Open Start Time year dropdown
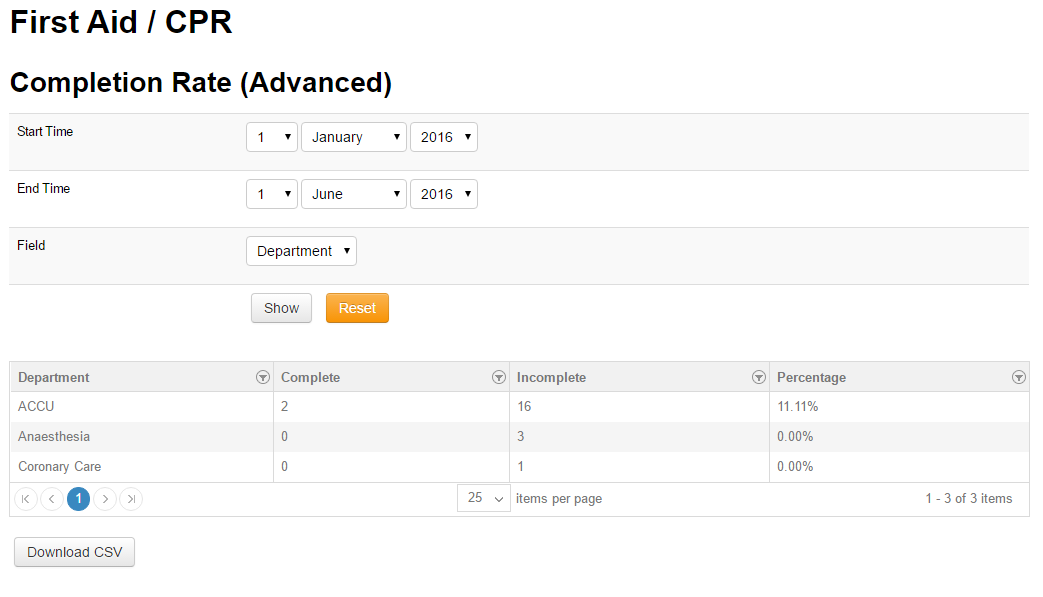 (x=444, y=137)
